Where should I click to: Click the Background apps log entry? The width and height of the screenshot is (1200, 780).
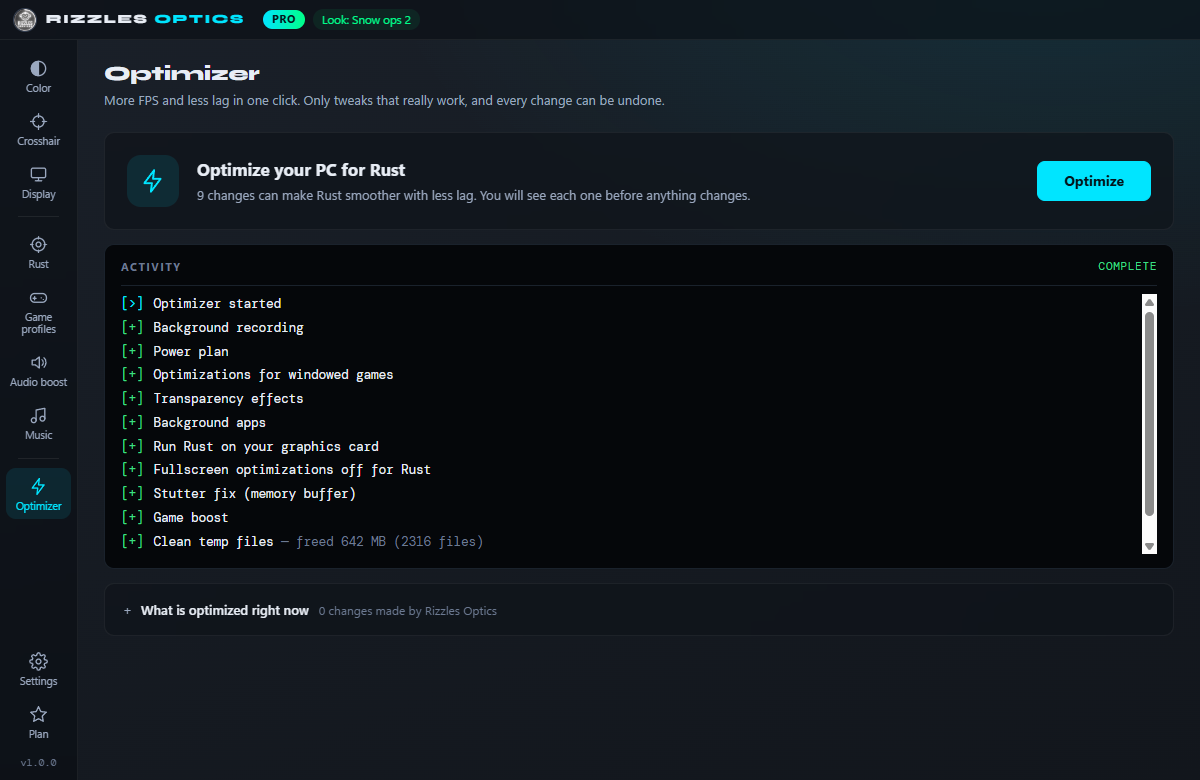point(209,422)
